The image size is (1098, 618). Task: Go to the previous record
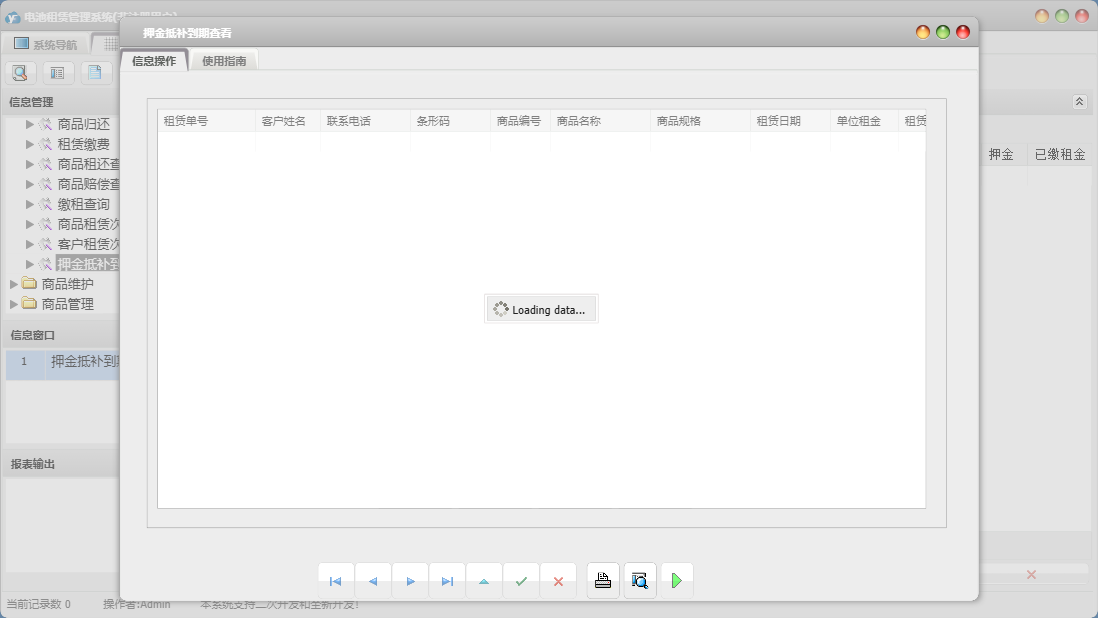[x=373, y=581]
